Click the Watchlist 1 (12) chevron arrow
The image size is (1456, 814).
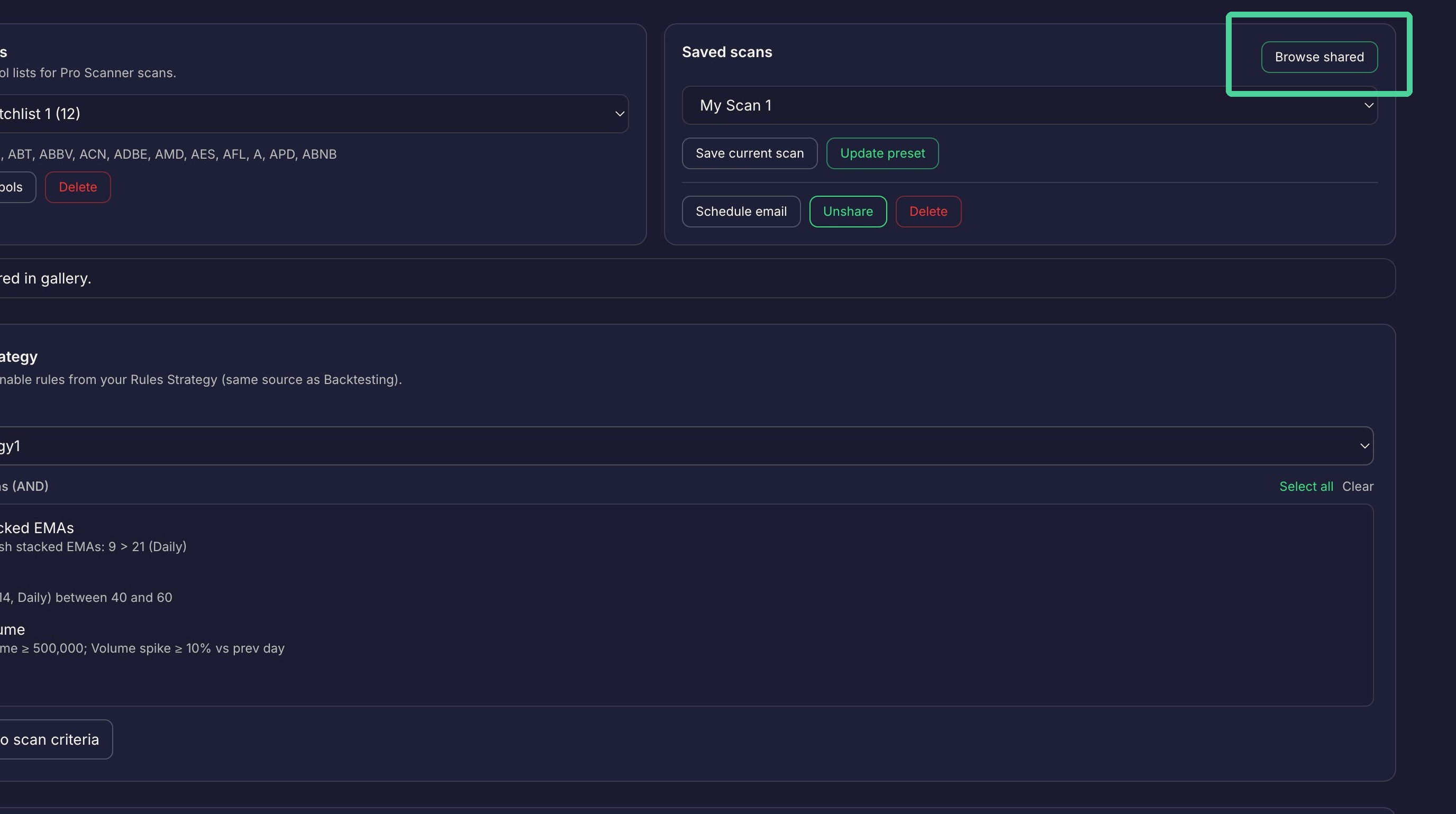point(620,114)
